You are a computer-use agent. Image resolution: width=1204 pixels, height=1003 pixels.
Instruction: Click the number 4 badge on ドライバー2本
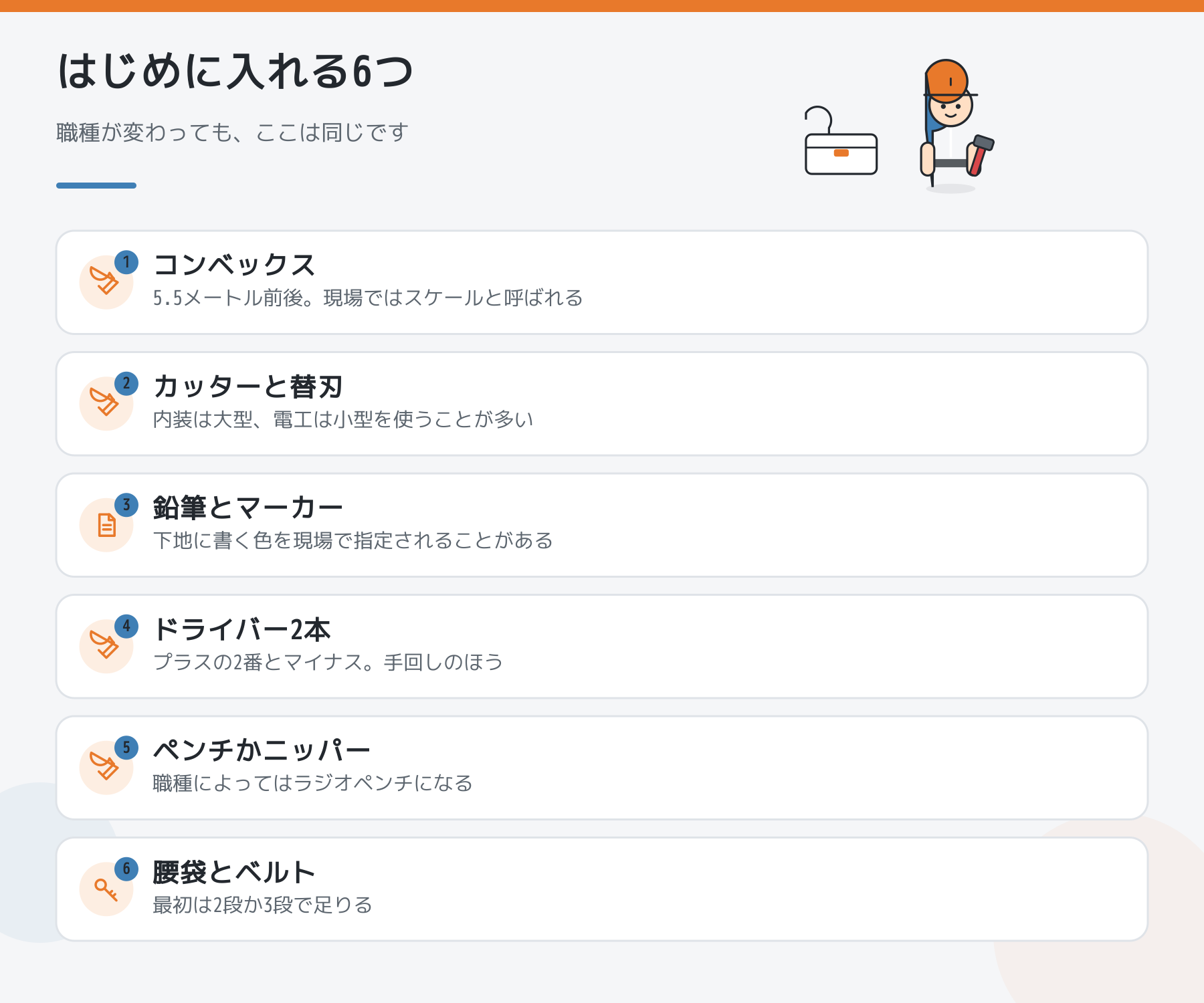[x=126, y=626]
